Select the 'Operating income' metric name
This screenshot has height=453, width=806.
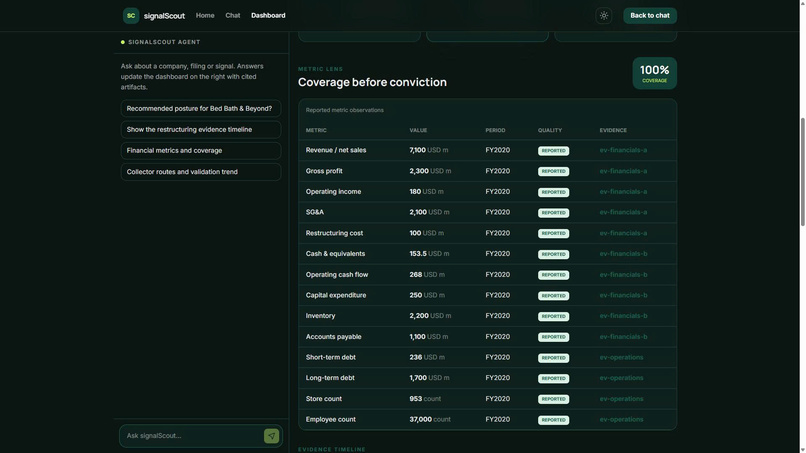click(x=333, y=192)
